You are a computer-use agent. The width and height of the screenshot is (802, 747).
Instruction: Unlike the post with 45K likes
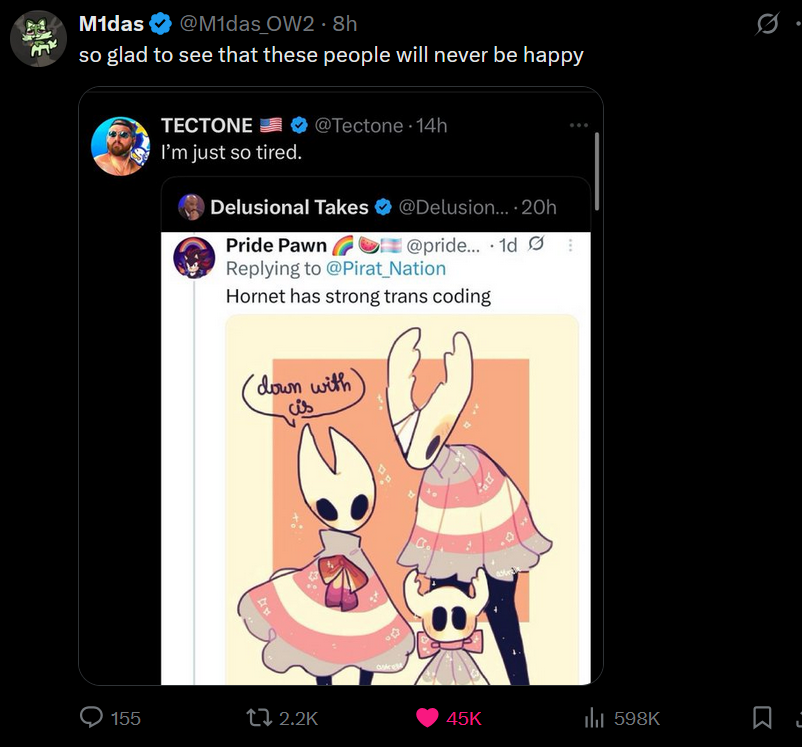click(428, 717)
